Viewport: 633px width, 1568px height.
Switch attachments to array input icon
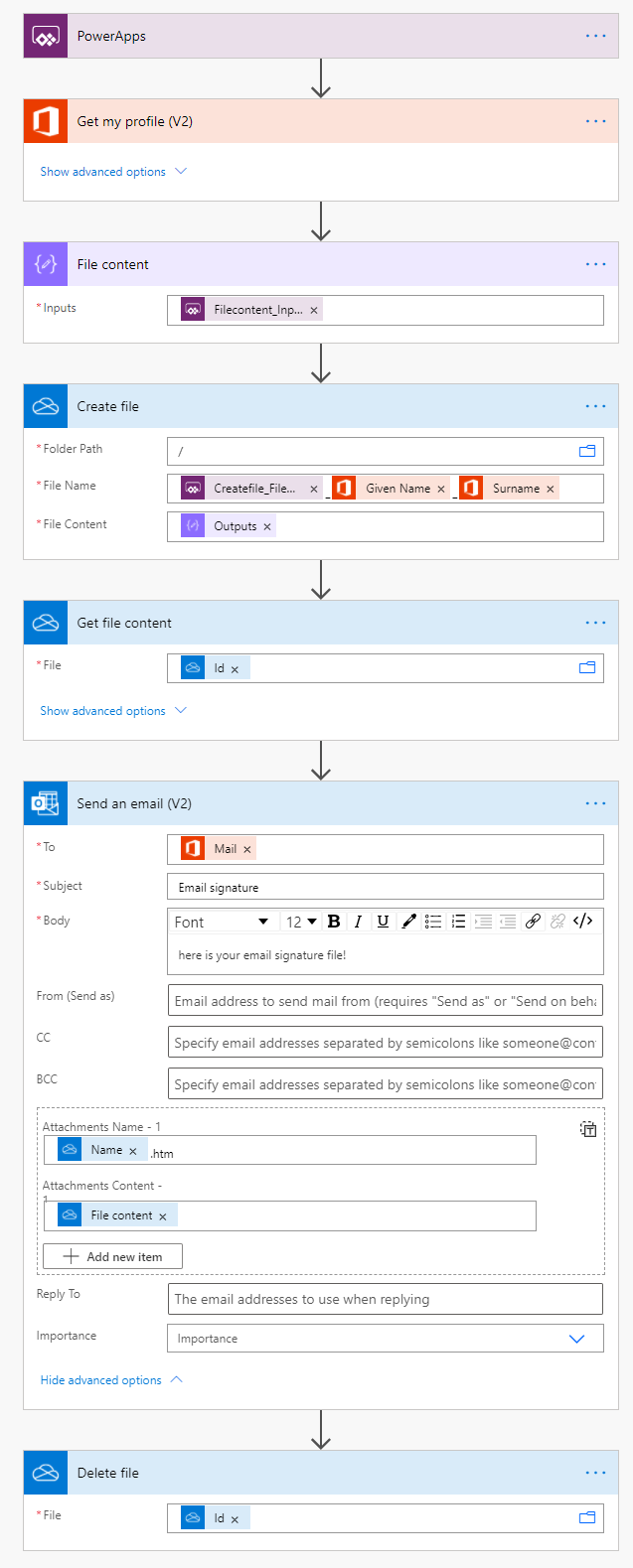(x=588, y=1129)
